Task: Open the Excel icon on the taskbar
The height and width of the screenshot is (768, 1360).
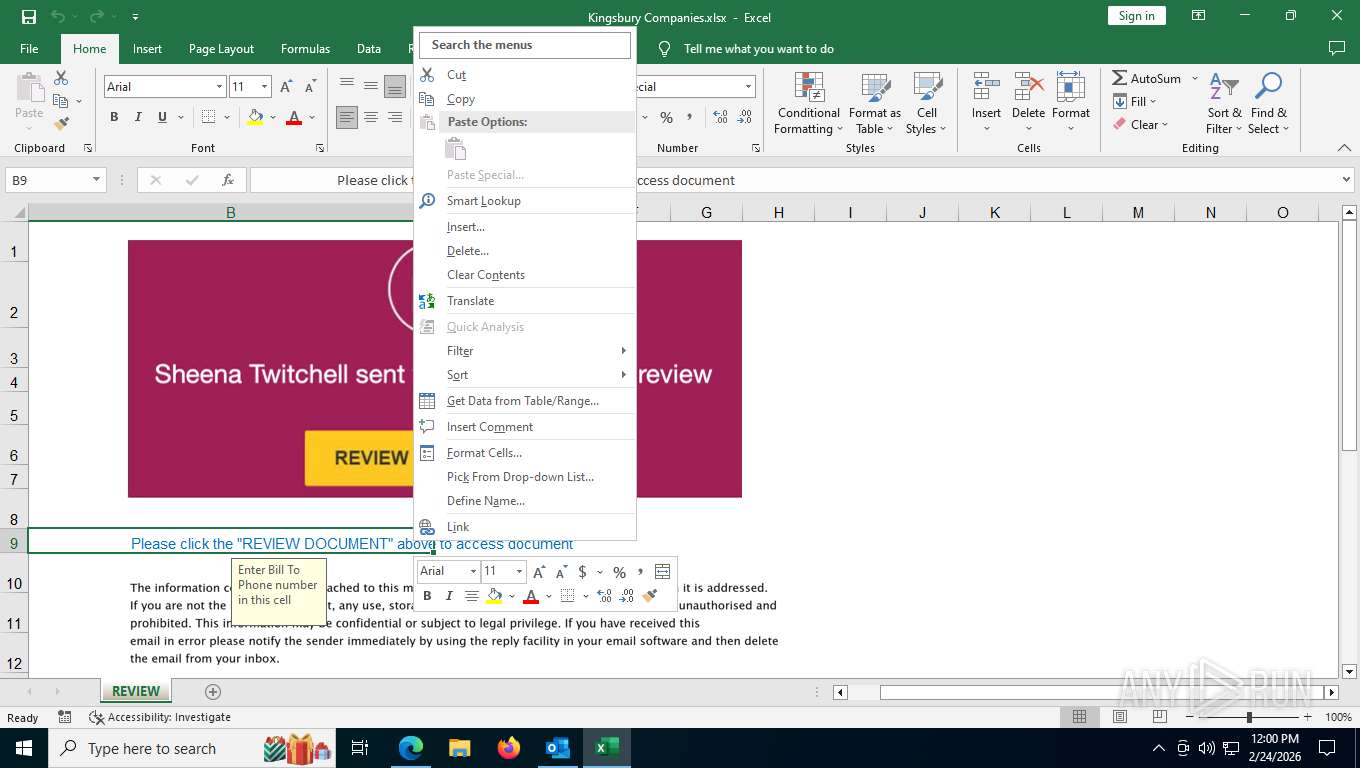Action: 607,748
